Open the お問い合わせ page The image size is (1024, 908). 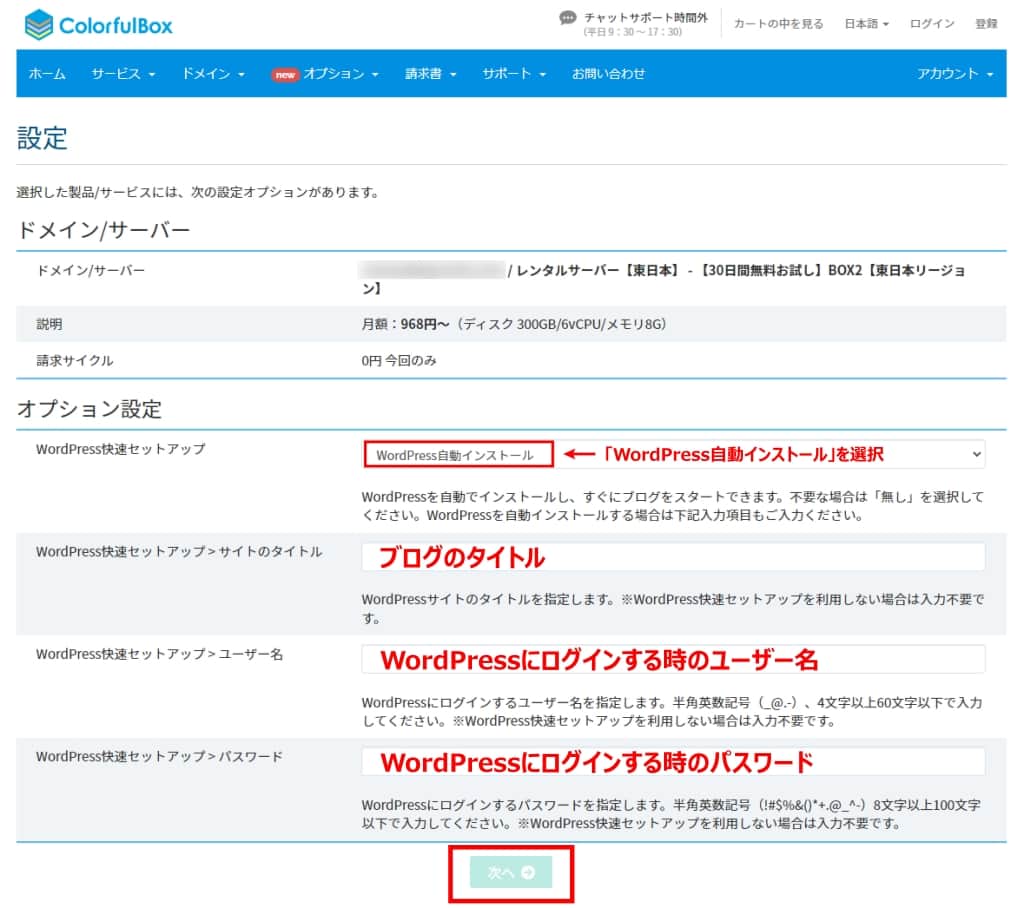(608, 74)
